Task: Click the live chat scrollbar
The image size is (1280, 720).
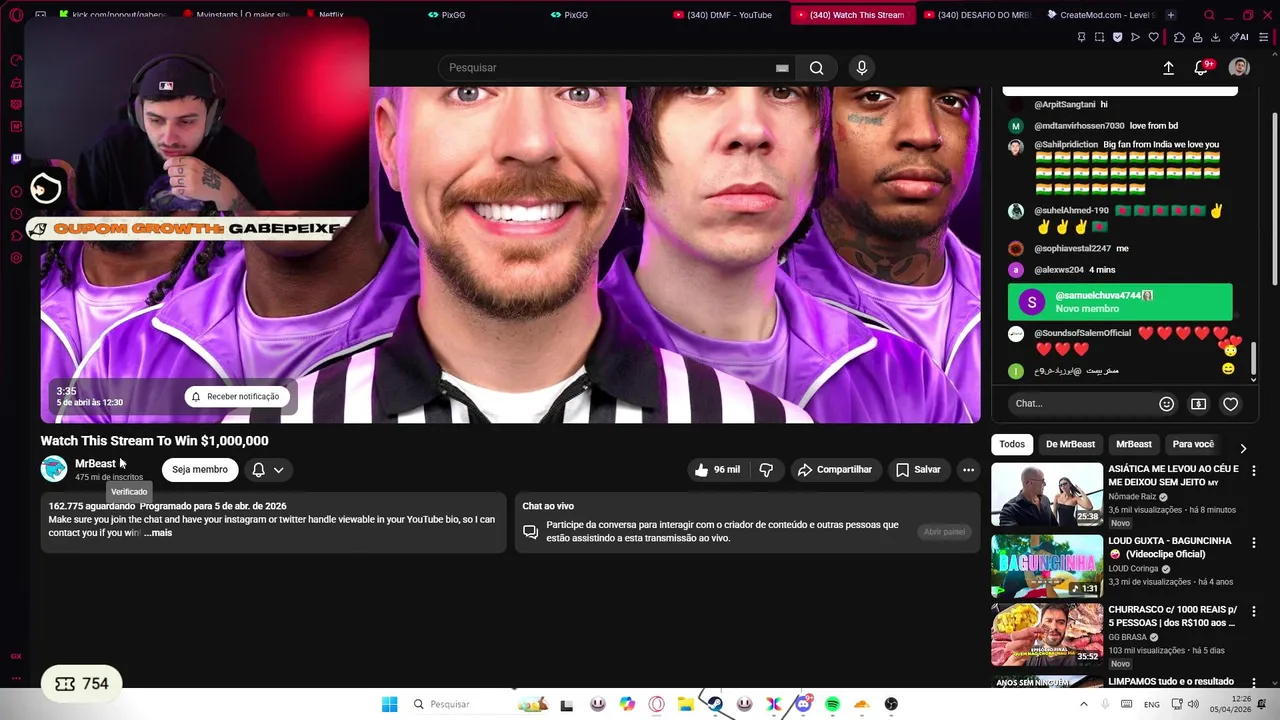Action: point(1253,360)
